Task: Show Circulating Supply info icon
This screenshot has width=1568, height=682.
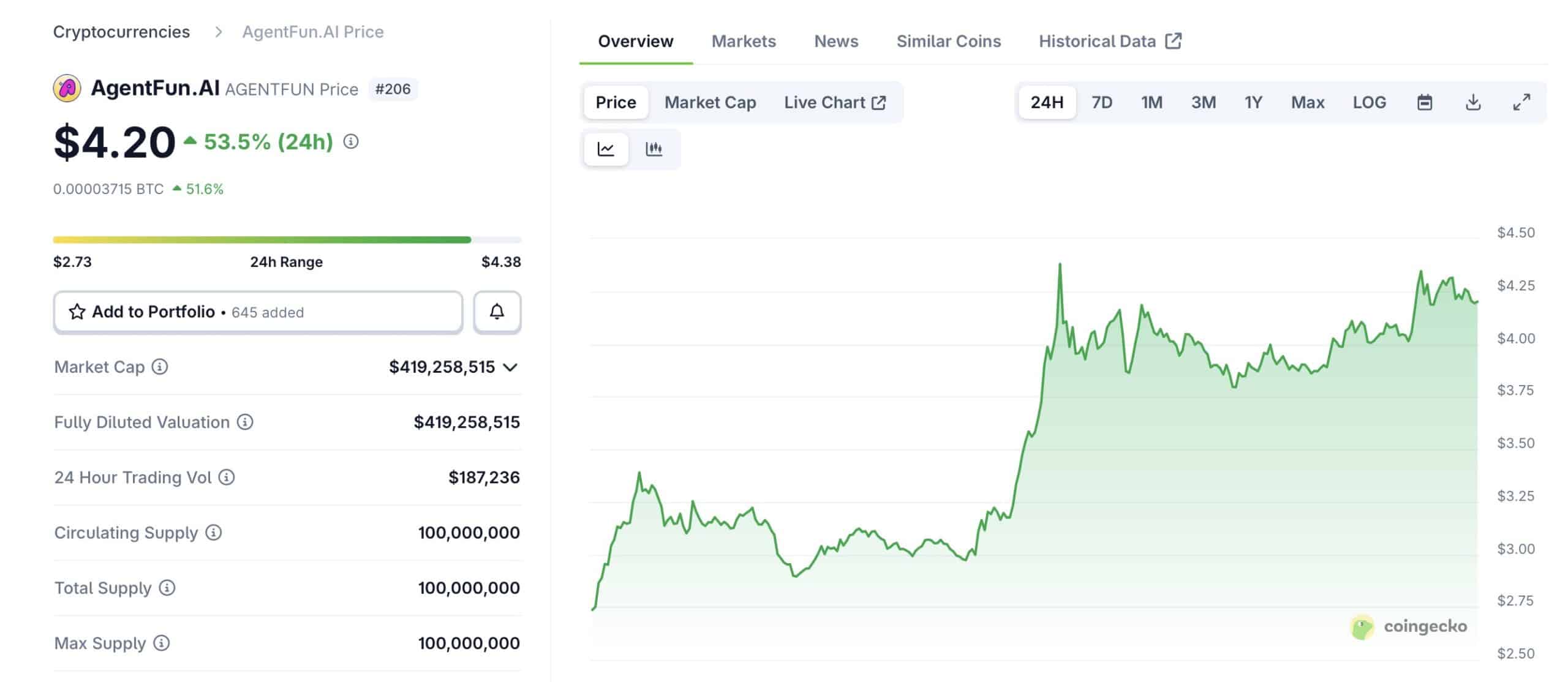Action: (213, 533)
